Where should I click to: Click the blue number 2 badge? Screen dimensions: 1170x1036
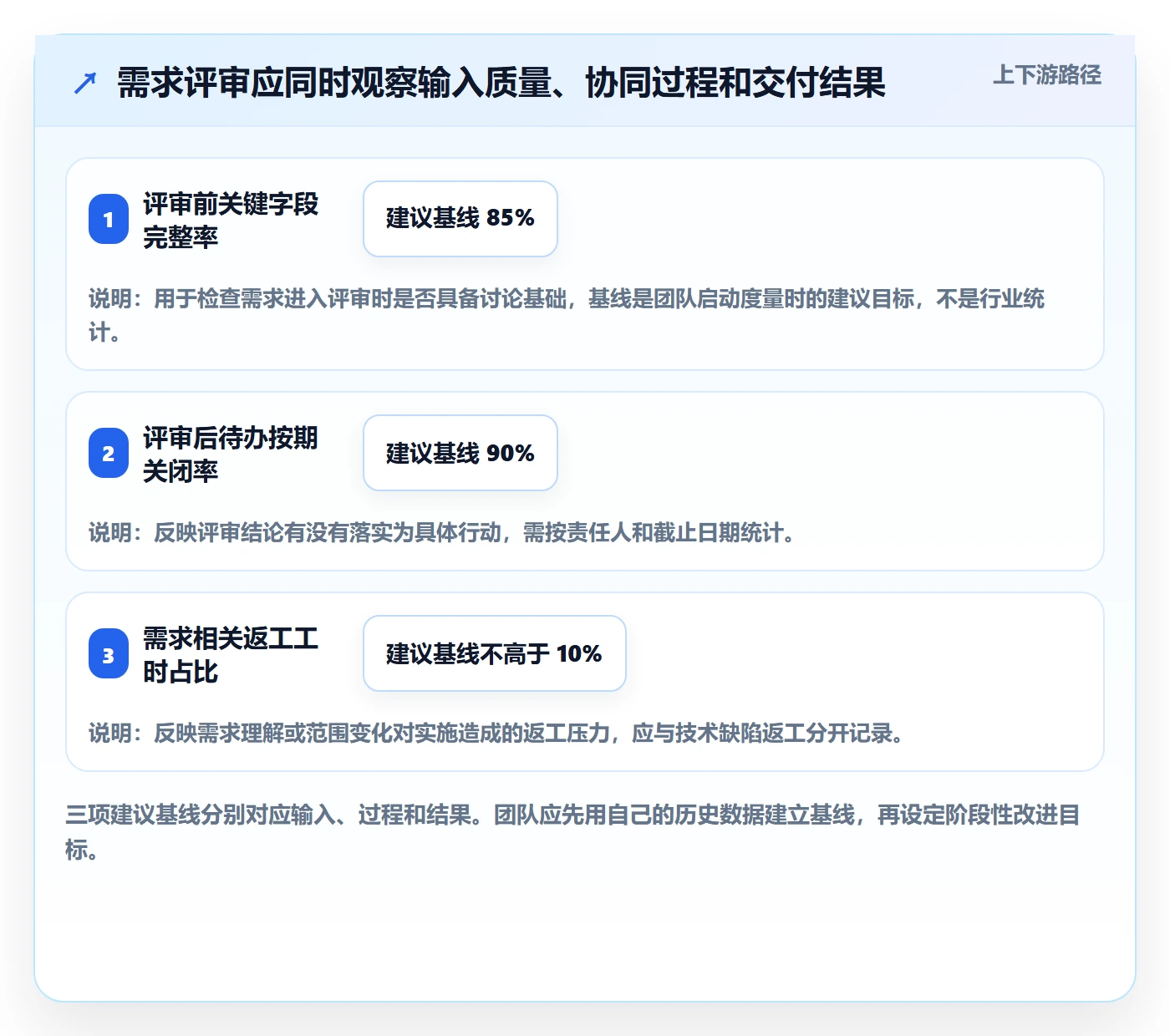(109, 453)
